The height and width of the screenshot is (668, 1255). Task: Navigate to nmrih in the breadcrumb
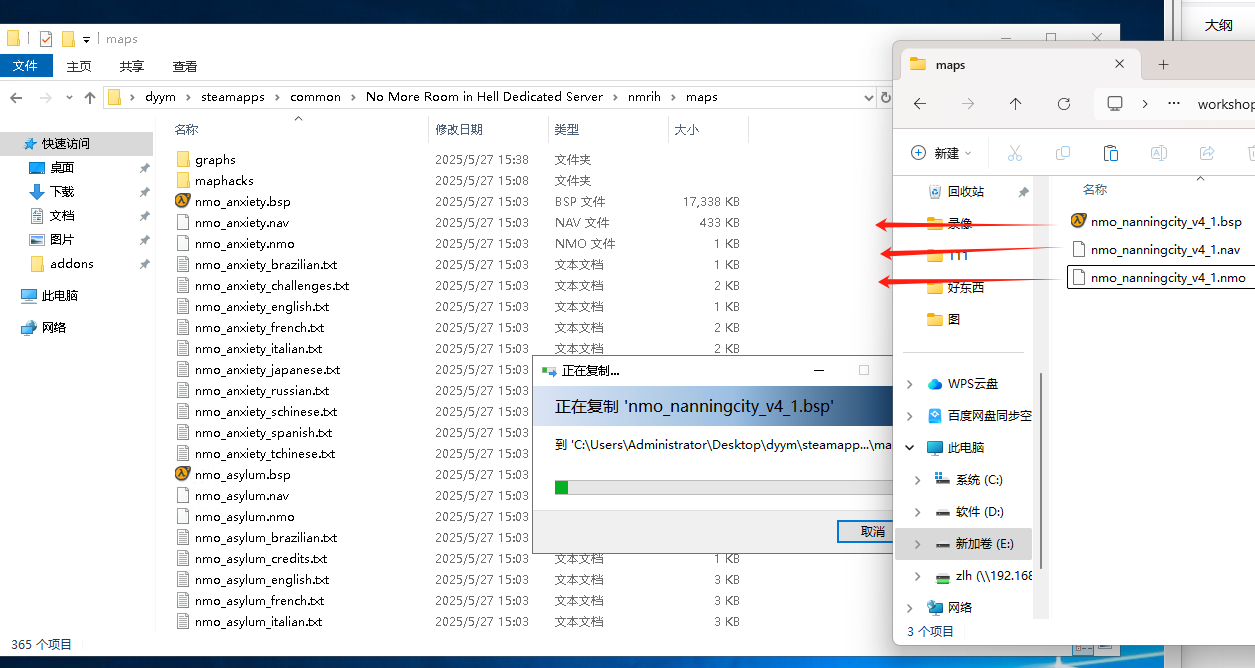pyautogui.click(x=645, y=97)
